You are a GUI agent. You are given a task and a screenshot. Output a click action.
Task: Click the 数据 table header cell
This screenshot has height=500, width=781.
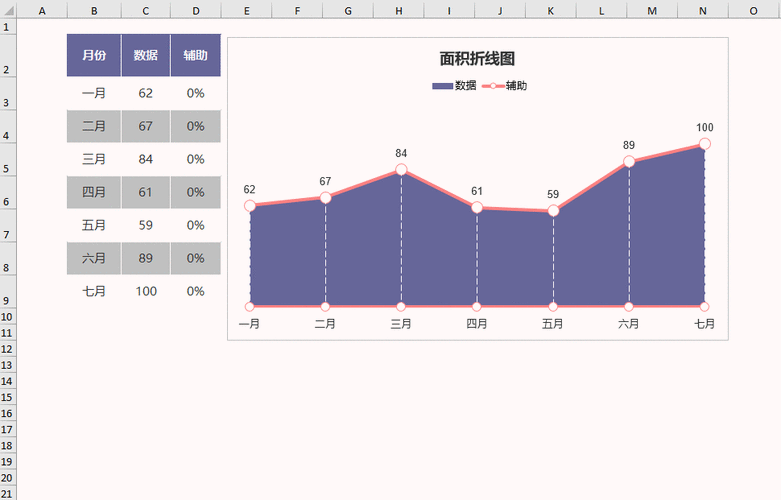coord(146,55)
